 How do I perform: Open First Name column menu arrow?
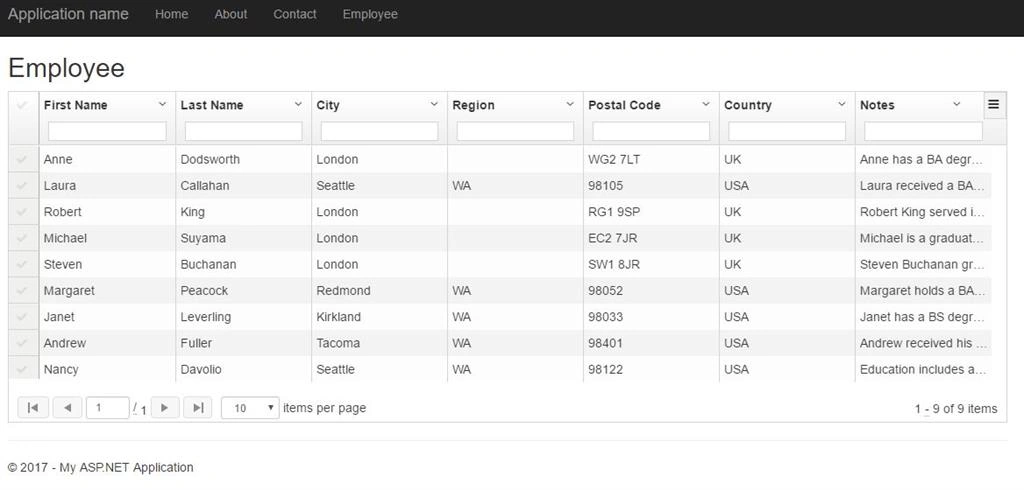click(x=162, y=104)
